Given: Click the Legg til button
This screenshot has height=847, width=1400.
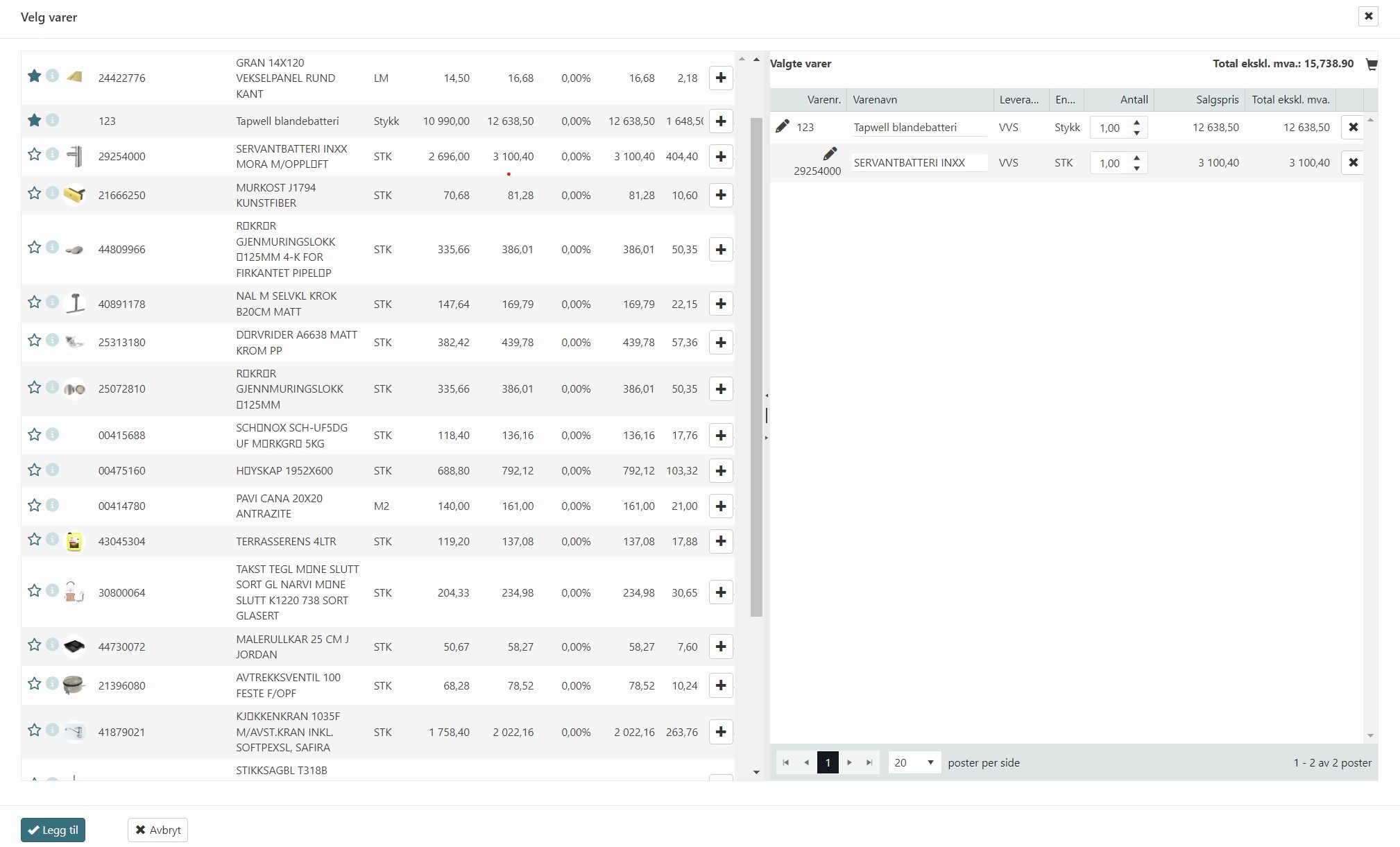Looking at the screenshot, I should [x=53, y=830].
